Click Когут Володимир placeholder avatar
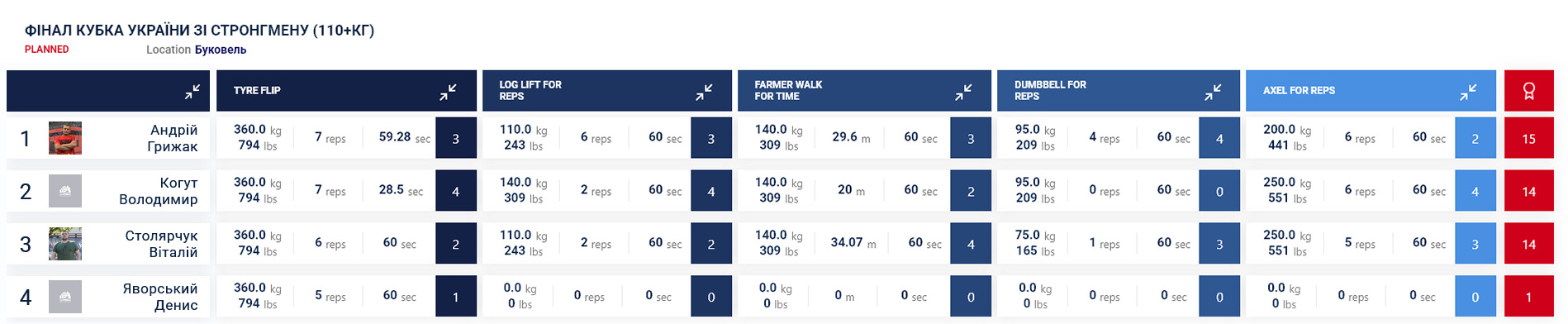The image size is (1568, 324). click(65, 191)
